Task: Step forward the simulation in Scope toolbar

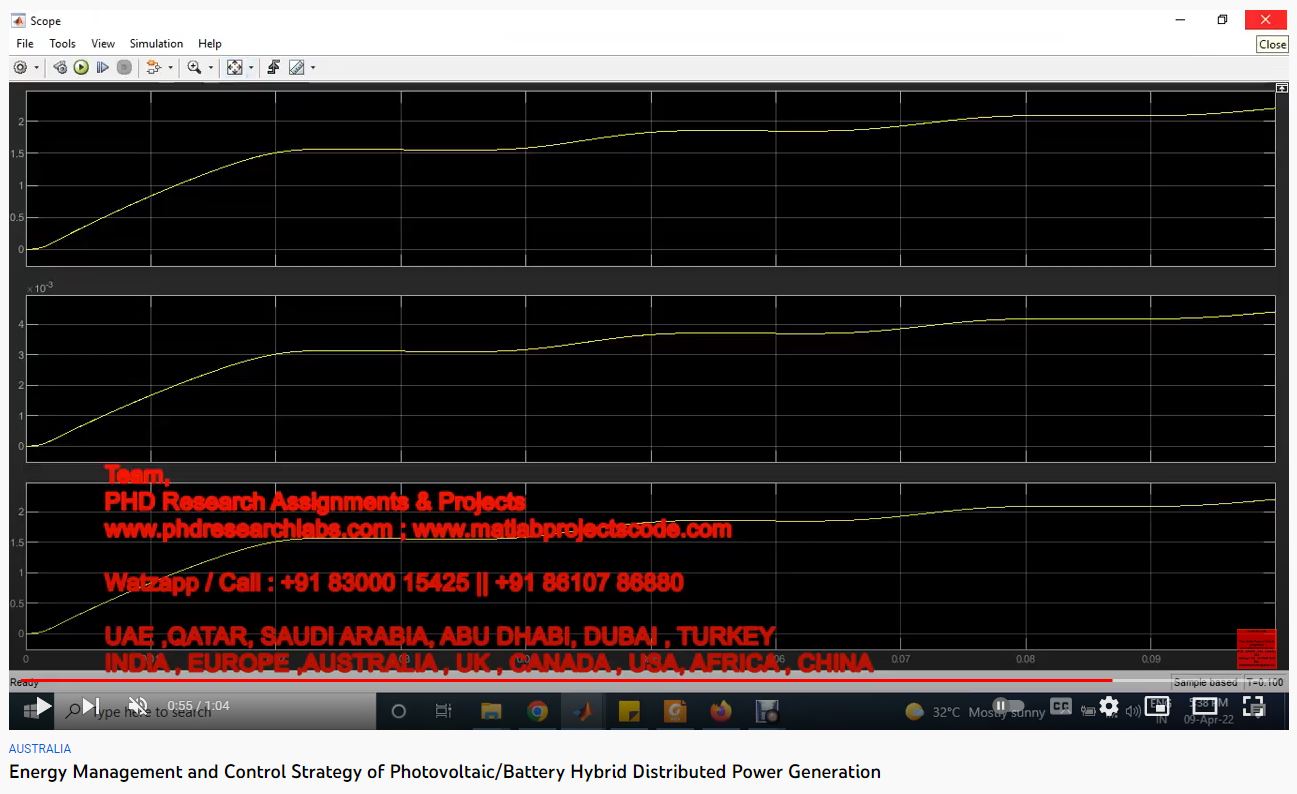Action: pos(102,68)
